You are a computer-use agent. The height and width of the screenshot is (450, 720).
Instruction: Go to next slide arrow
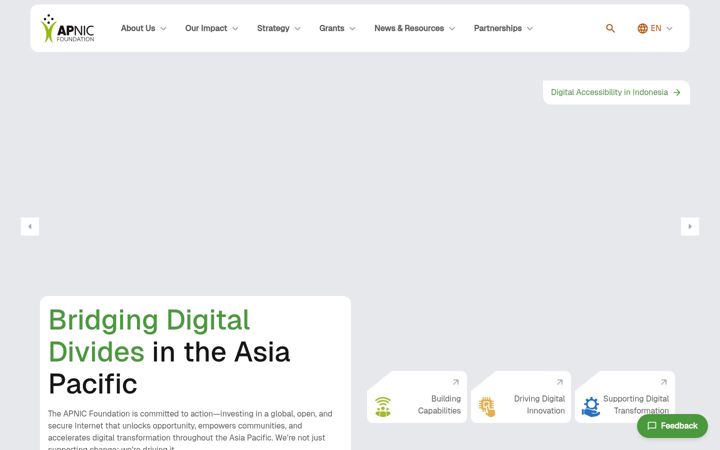point(690,226)
